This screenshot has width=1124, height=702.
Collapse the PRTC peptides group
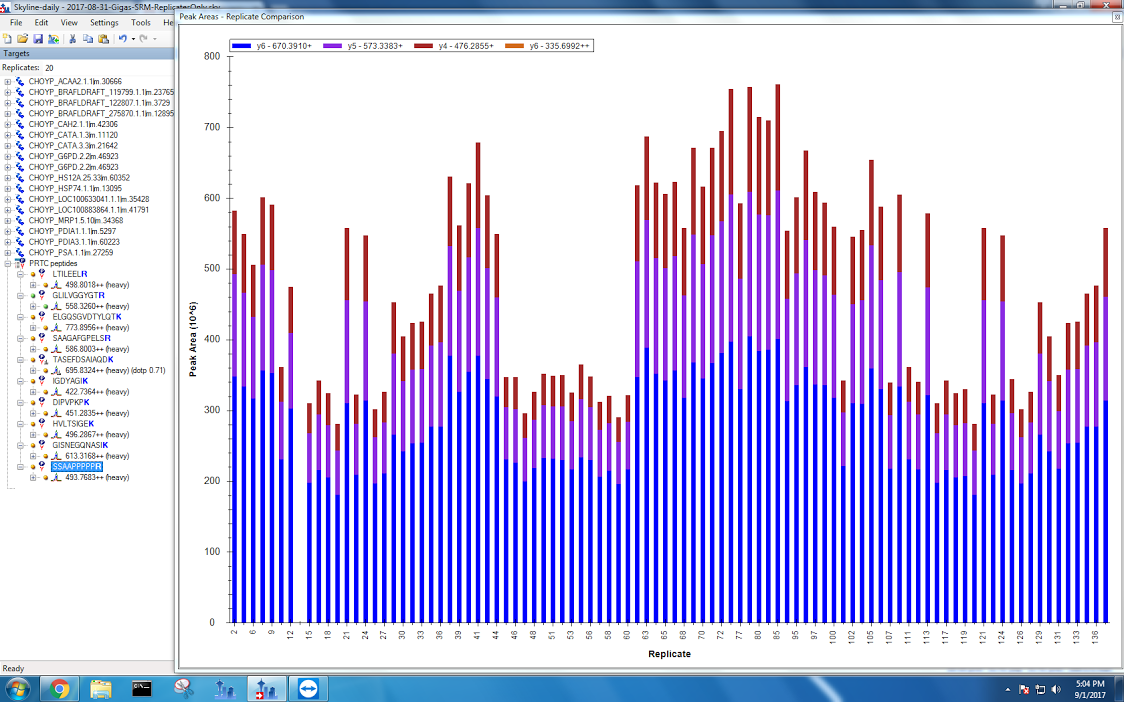pyautogui.click(x=8, y=263)
